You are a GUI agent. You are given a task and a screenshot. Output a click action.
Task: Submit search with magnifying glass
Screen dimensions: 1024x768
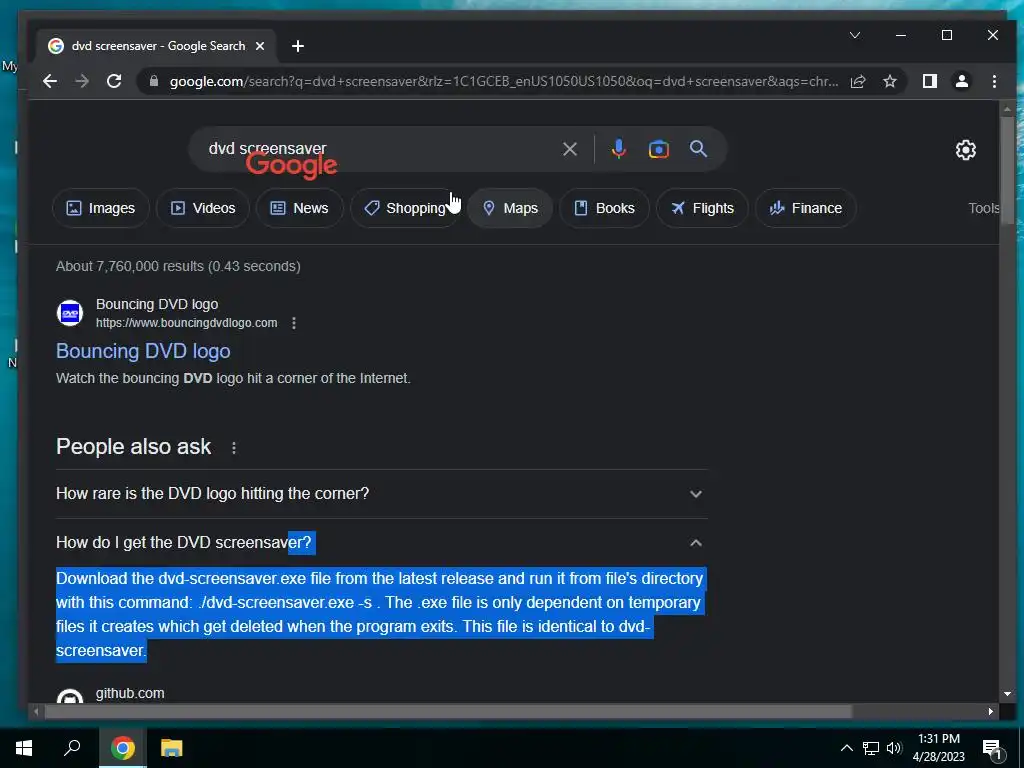(x=698, y=149)
